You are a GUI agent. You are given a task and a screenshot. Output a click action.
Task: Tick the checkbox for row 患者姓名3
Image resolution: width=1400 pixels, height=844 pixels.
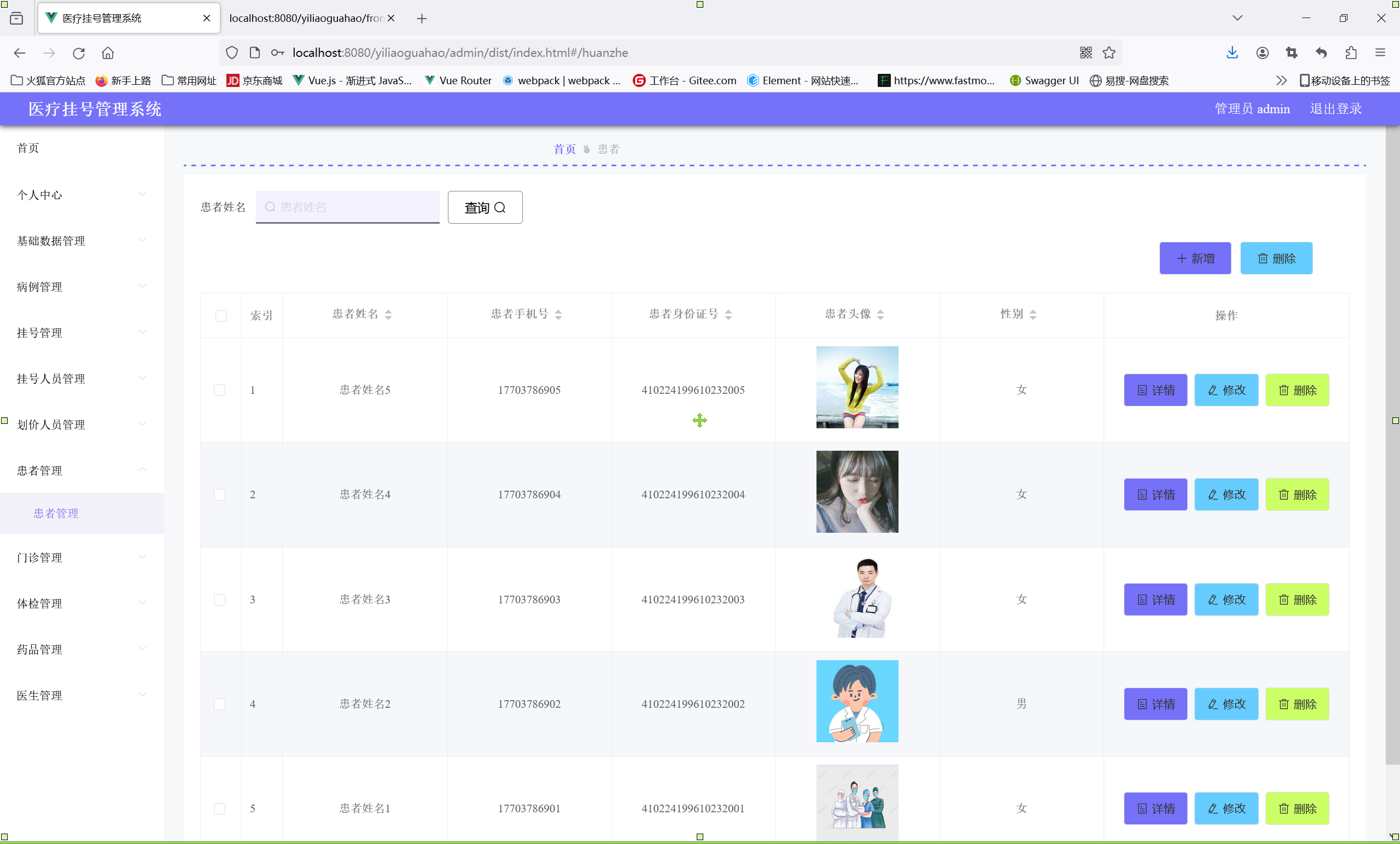219,599
